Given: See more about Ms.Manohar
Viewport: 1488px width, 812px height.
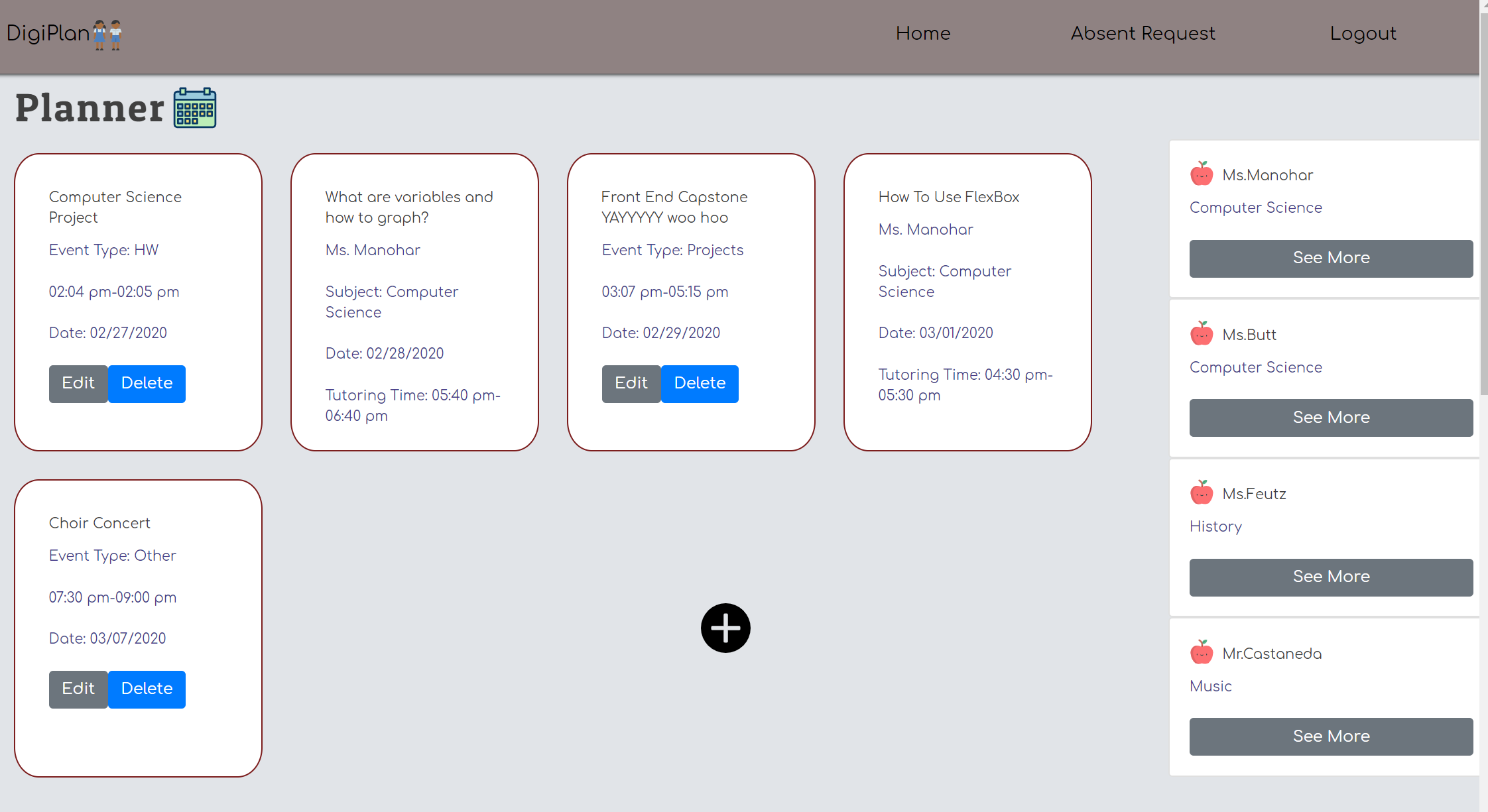Looking at the screenshot, I should (x=1332, y=258).
